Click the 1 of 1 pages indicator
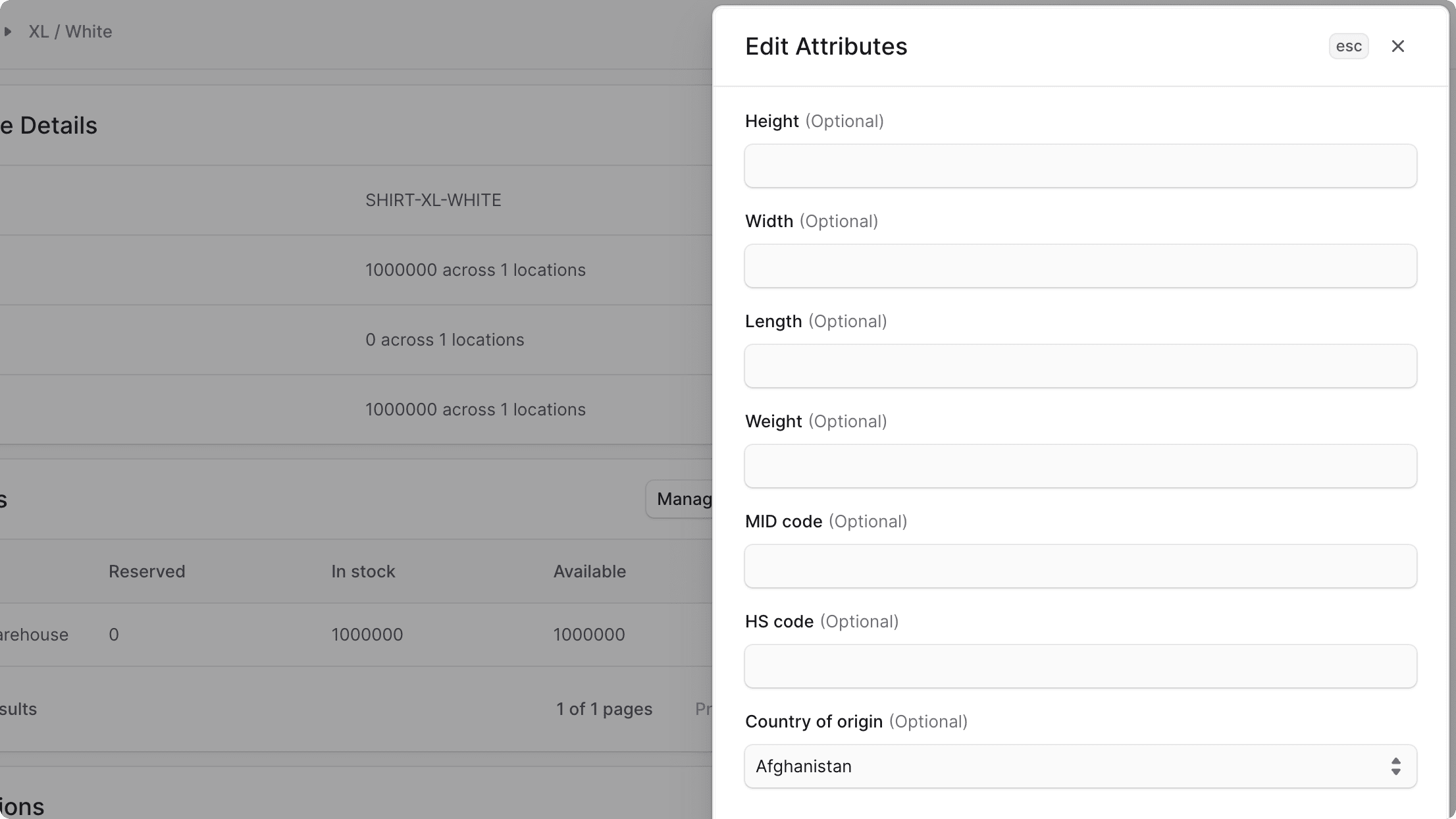This screenshot has height=819, width=1456. tap(604, 709)
